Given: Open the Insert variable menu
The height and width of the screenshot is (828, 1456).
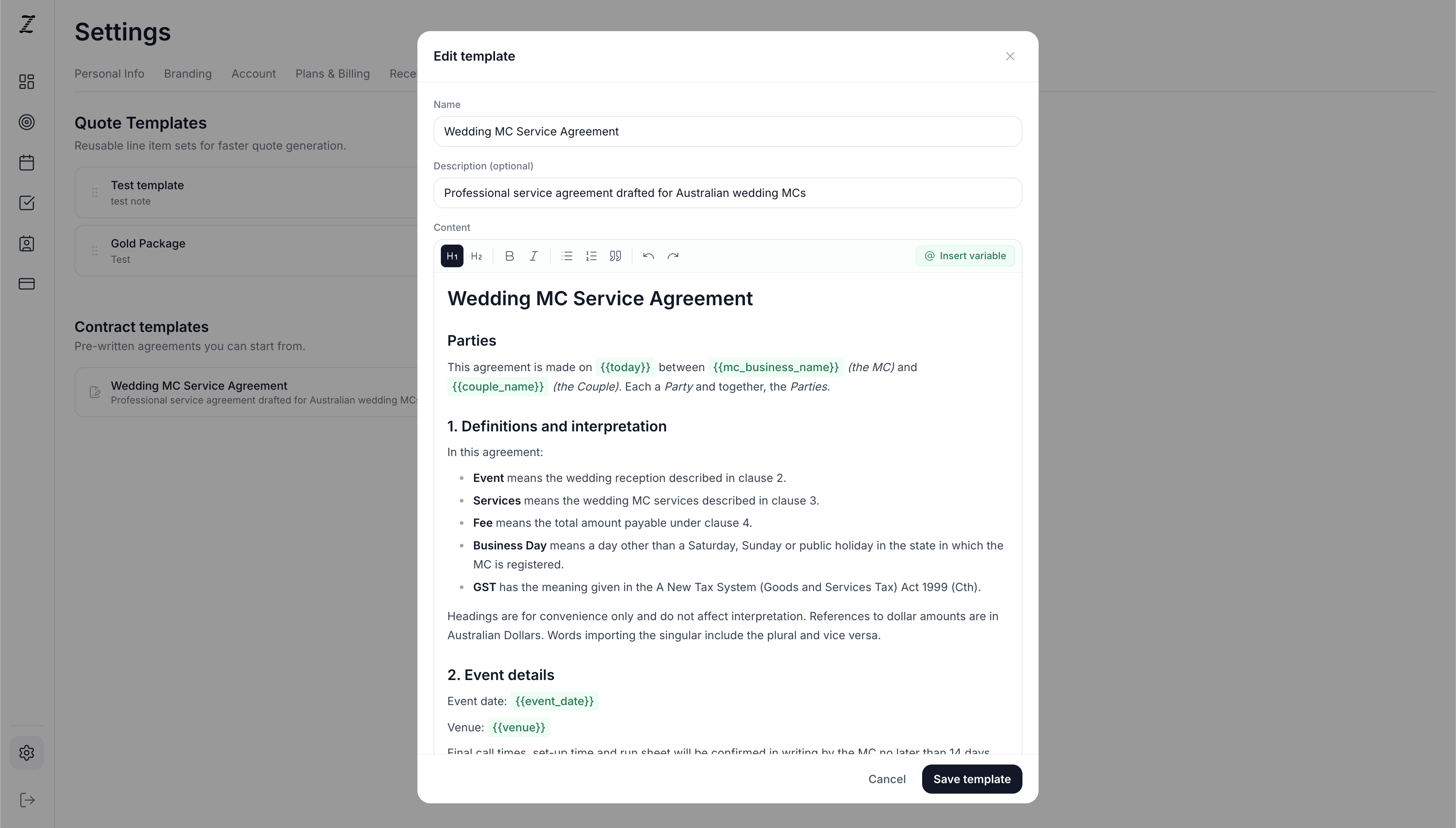Looking at the screenshot, I should pyautogui.click(x=965, y=256).
